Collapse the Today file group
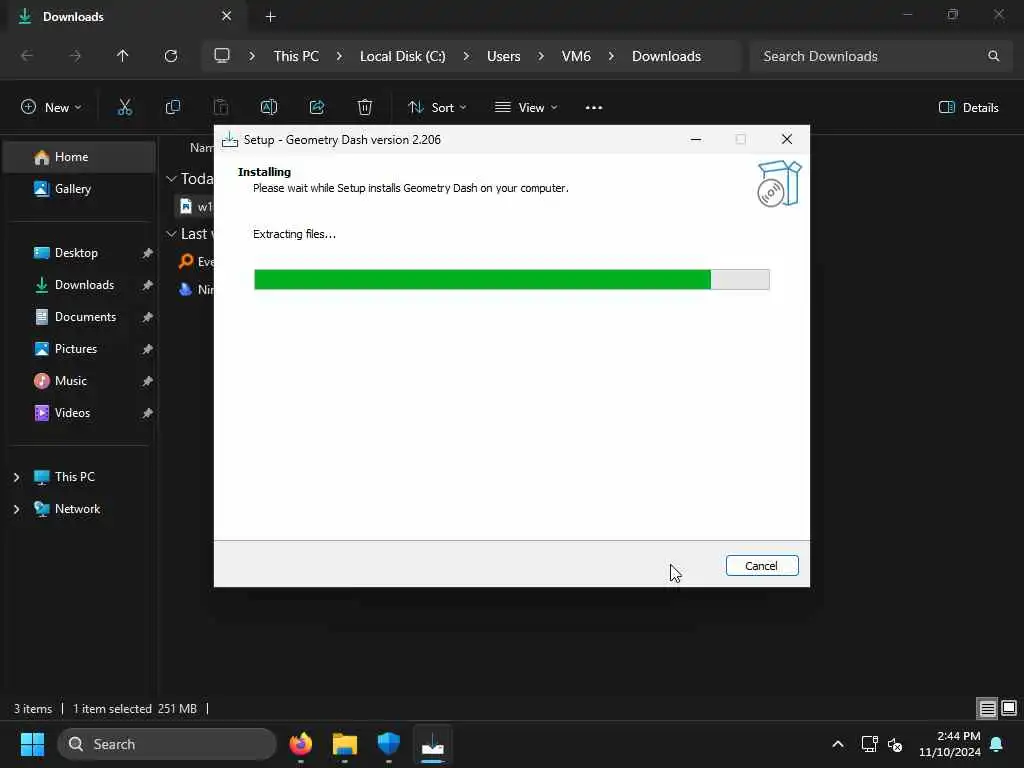The width and height of the screenshot is (1024, 768). tap(172, 178)
